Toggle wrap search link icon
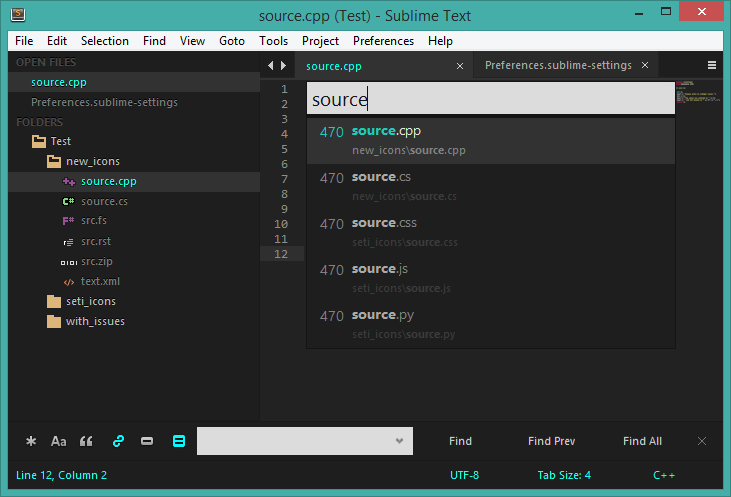Screen dimensions: 731x497 [x=118, y=441]
